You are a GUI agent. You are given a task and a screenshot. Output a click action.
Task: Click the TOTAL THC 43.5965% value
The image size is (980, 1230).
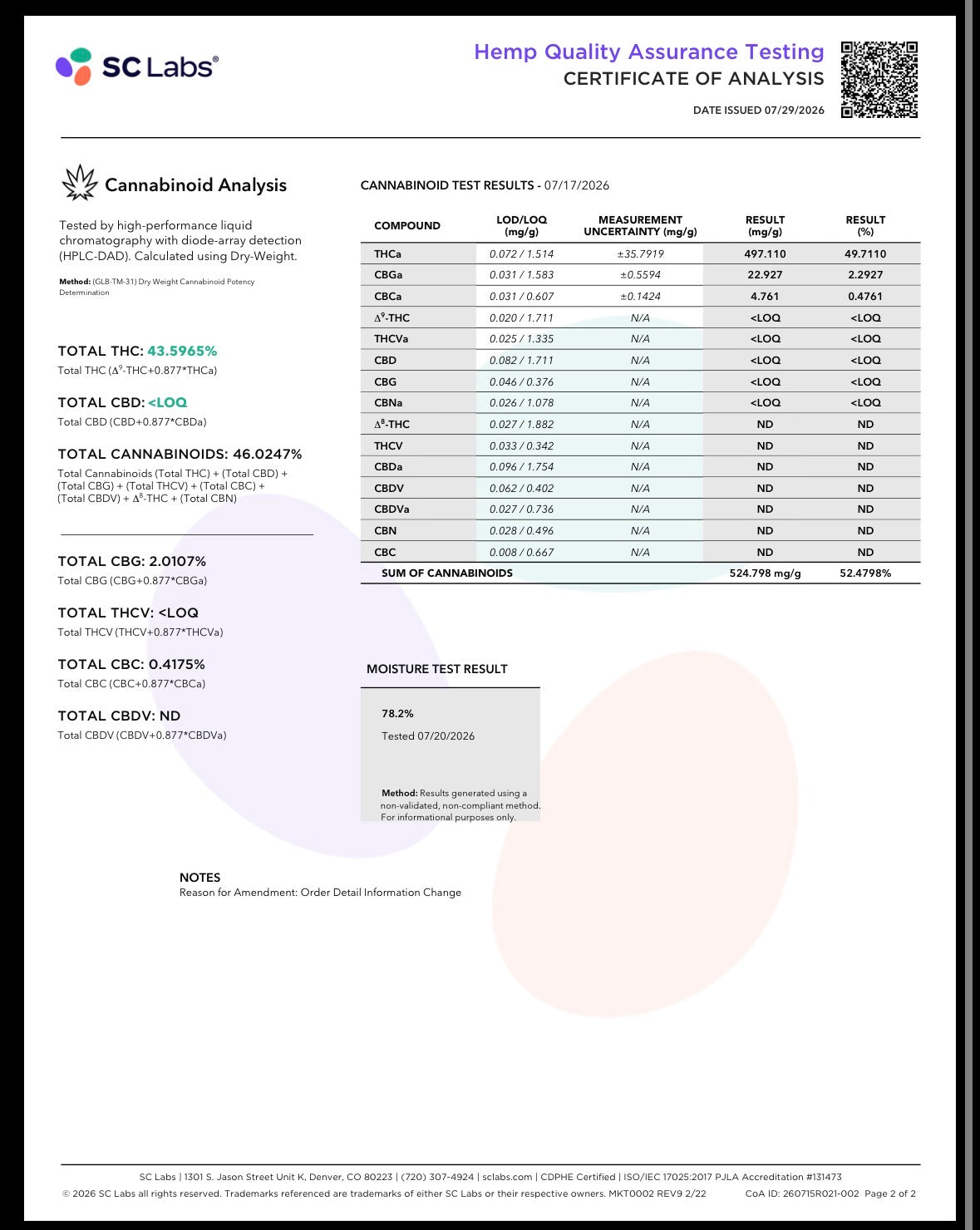pos(182,351)
